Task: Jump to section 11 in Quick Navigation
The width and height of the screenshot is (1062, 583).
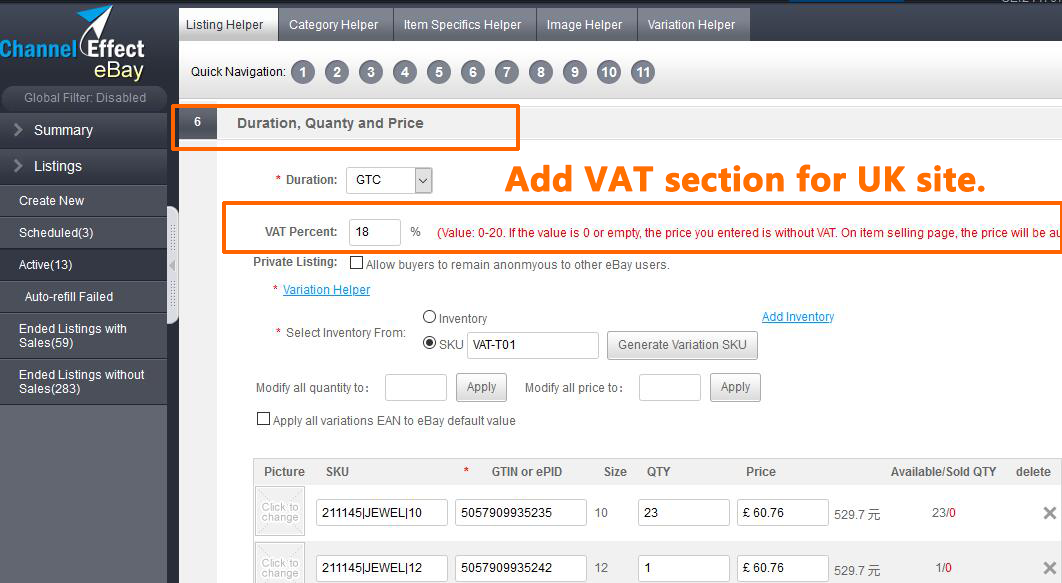Action: (x=643, y=72)
